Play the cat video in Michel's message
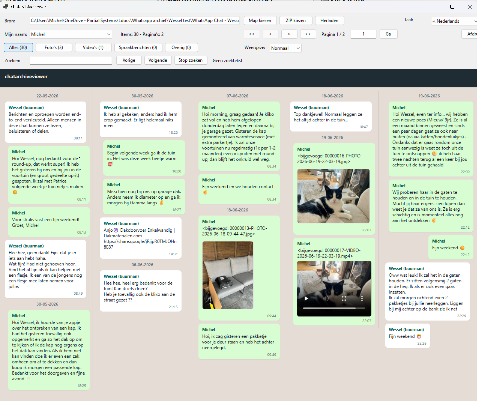477x401 pixels. [x=306, y=299]
